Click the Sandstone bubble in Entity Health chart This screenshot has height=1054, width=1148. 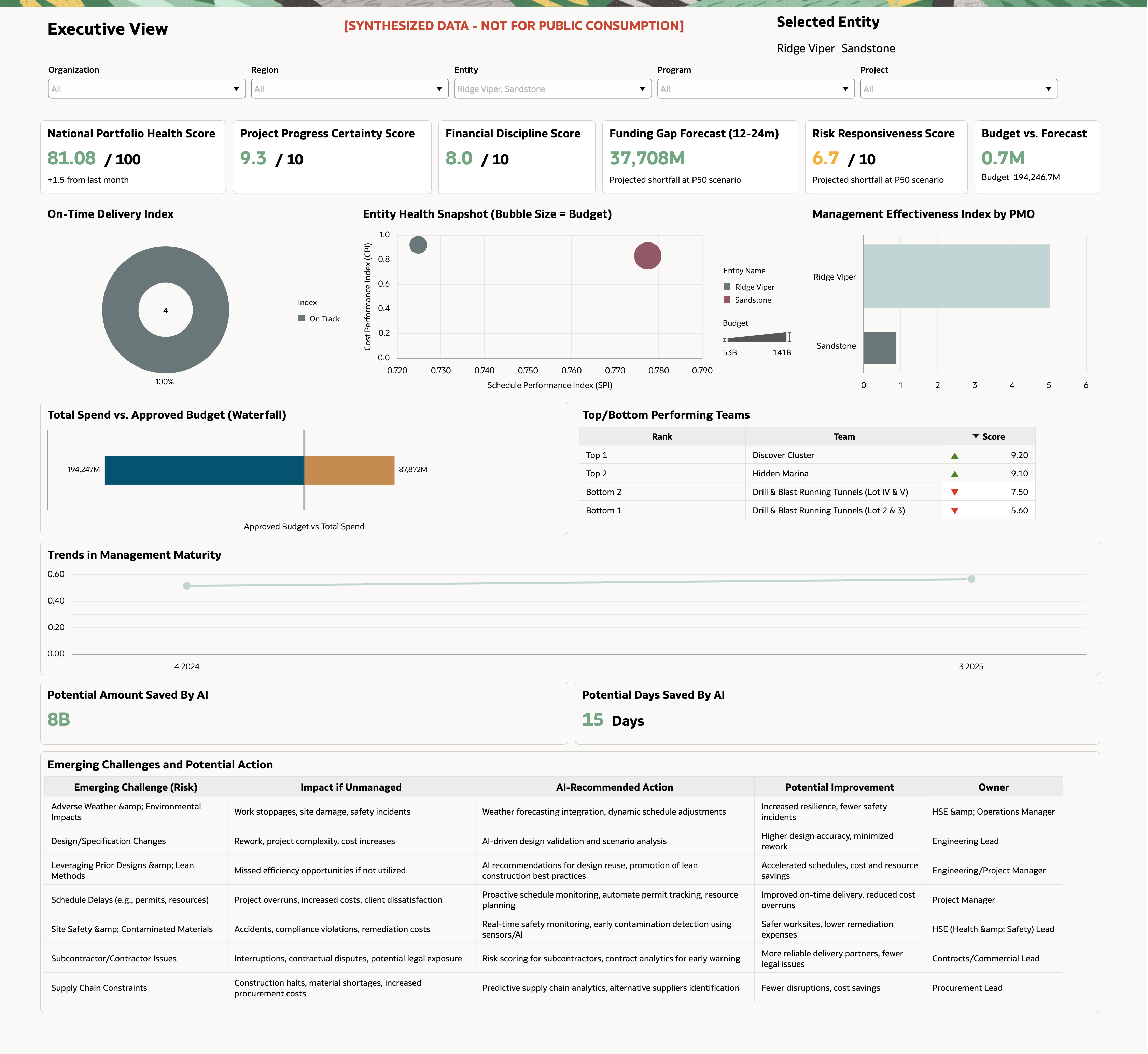[647, 255]
